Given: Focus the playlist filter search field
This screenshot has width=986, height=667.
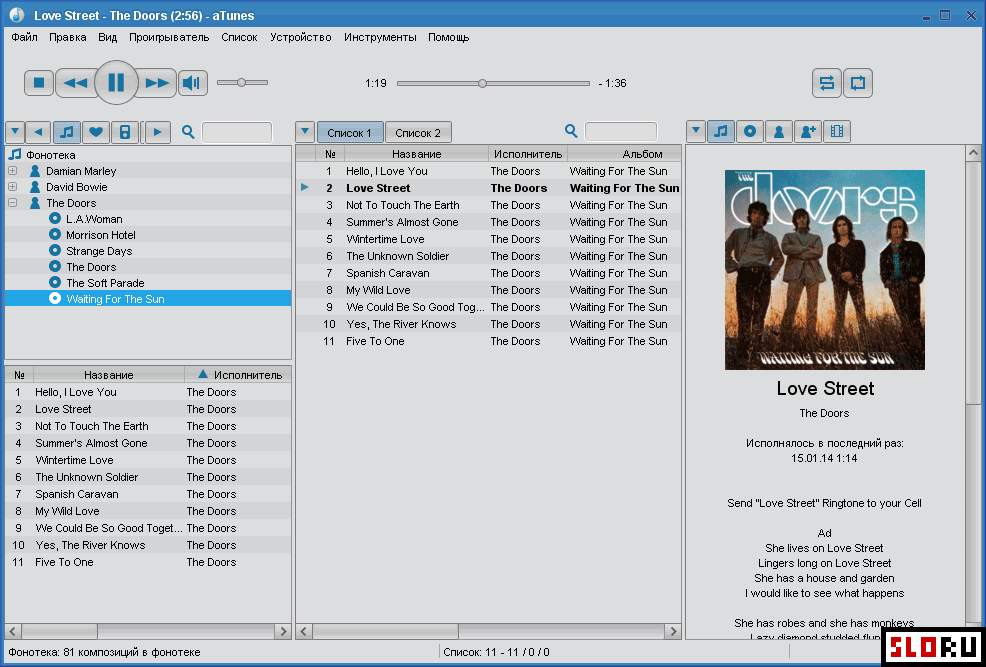Looking at the screenshot, I should point(621,132).
